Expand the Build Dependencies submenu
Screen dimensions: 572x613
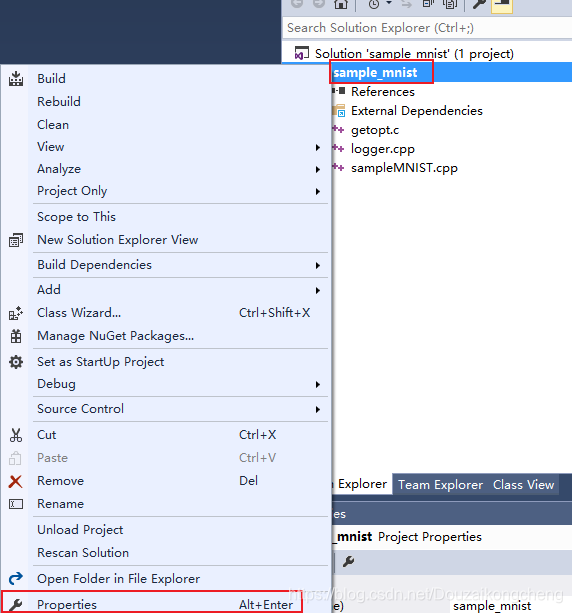tap(180, 265)
